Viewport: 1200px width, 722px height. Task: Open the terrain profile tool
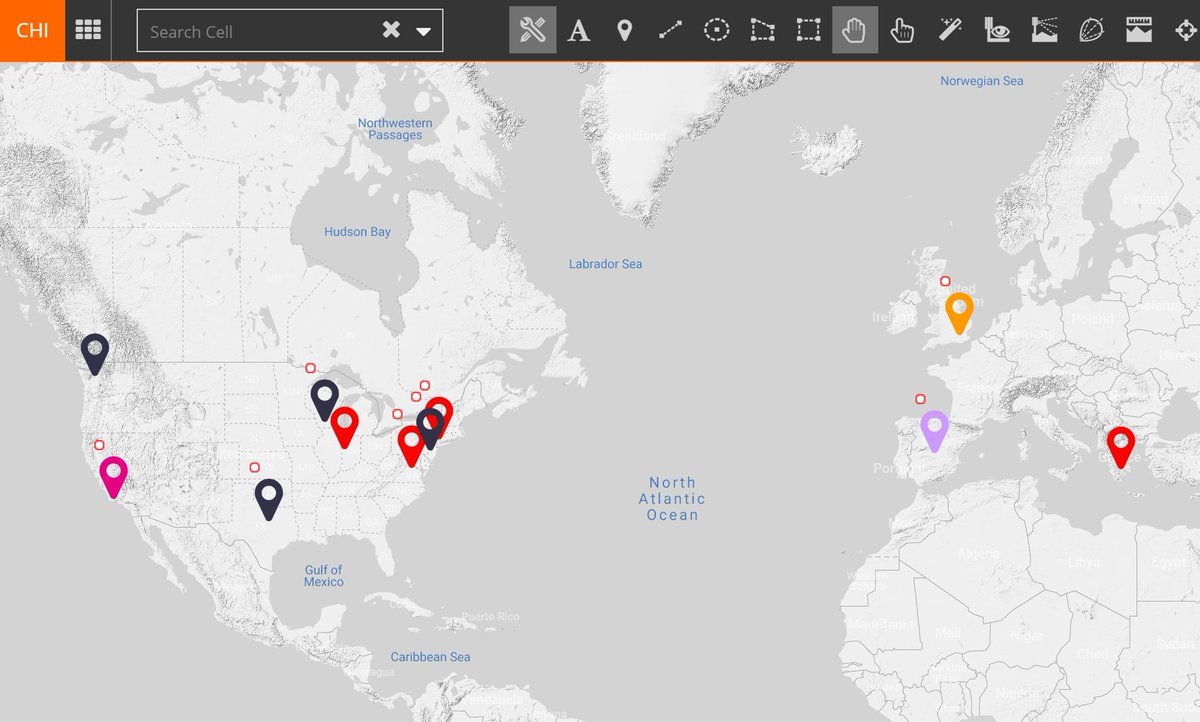coord(1043,30)
